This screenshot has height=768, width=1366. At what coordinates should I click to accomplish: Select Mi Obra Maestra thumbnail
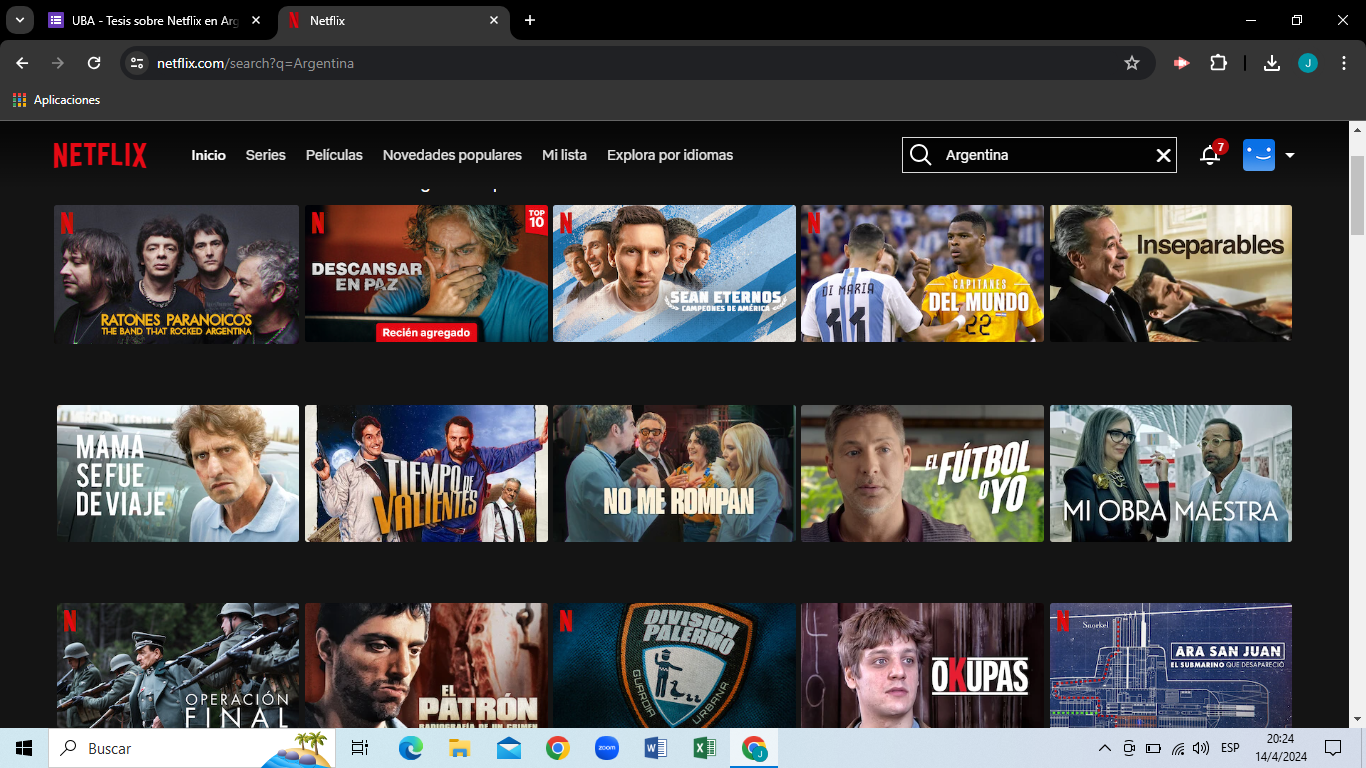(x=1171, y=473)
